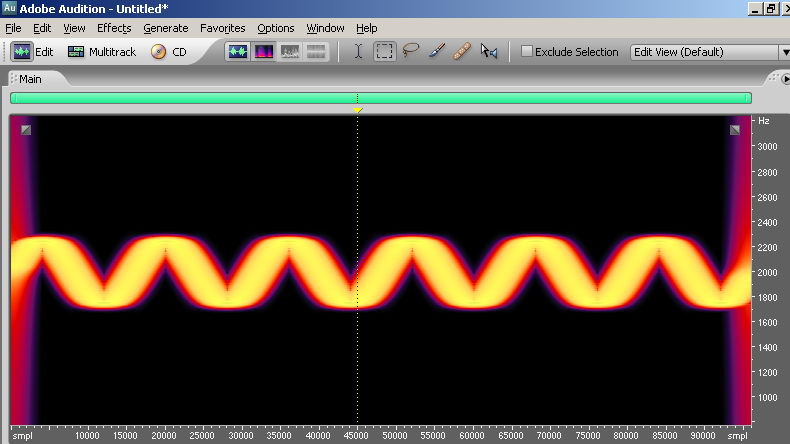Click the yellow playhead marker at top

(x=358, y=109)
